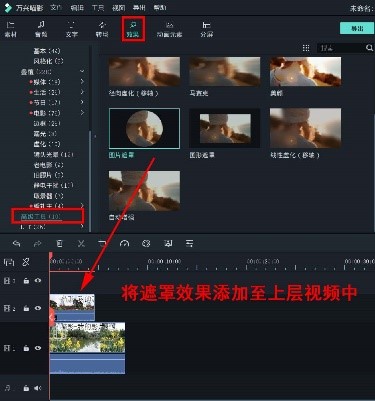
Task: Click the redo arrow in timeline toolbar
Action: click(38, 244)
